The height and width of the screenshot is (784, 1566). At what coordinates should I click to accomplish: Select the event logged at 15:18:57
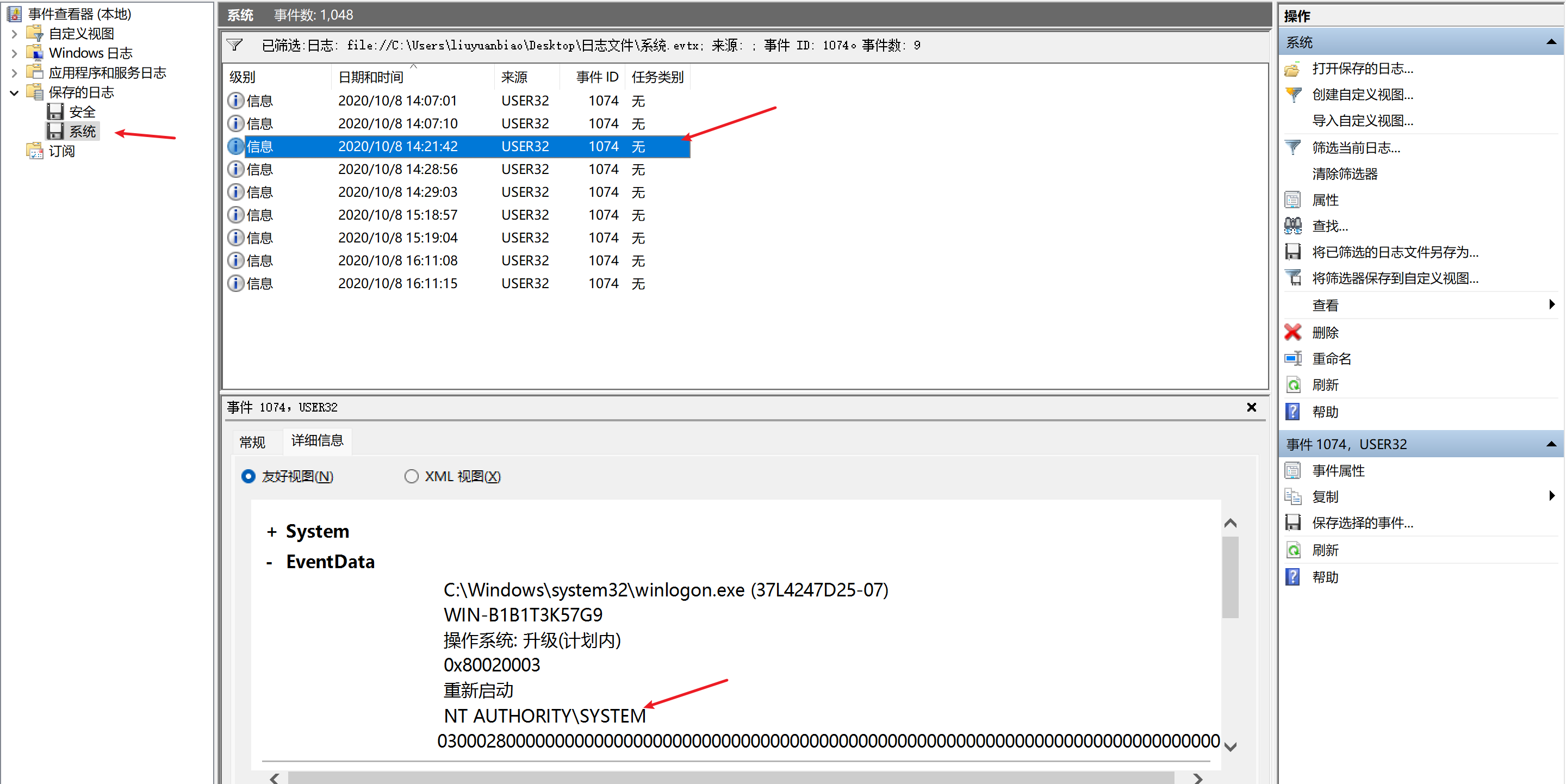coord(397,215)
